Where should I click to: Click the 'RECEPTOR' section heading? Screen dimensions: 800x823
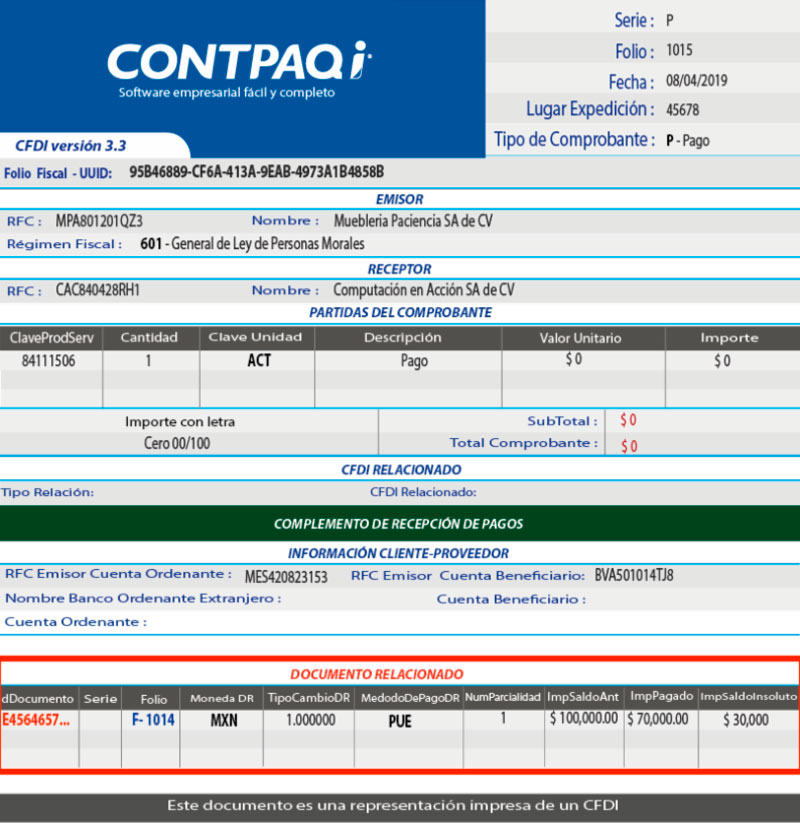[399, 269]
